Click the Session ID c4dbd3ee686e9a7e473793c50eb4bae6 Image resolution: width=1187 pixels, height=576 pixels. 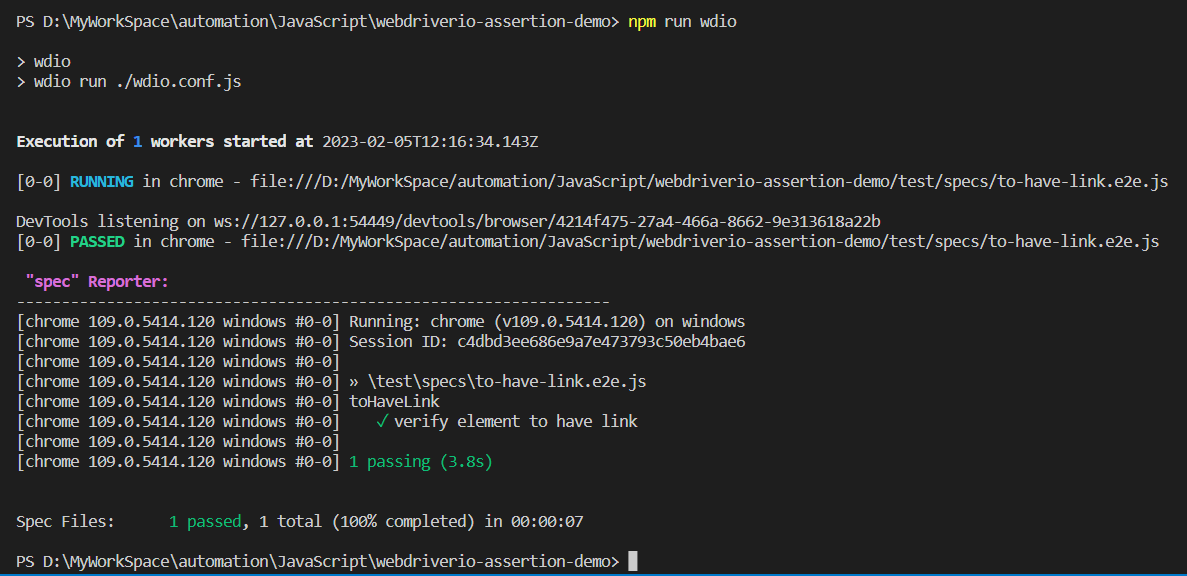pyautogui.click(x=601, y=342)
